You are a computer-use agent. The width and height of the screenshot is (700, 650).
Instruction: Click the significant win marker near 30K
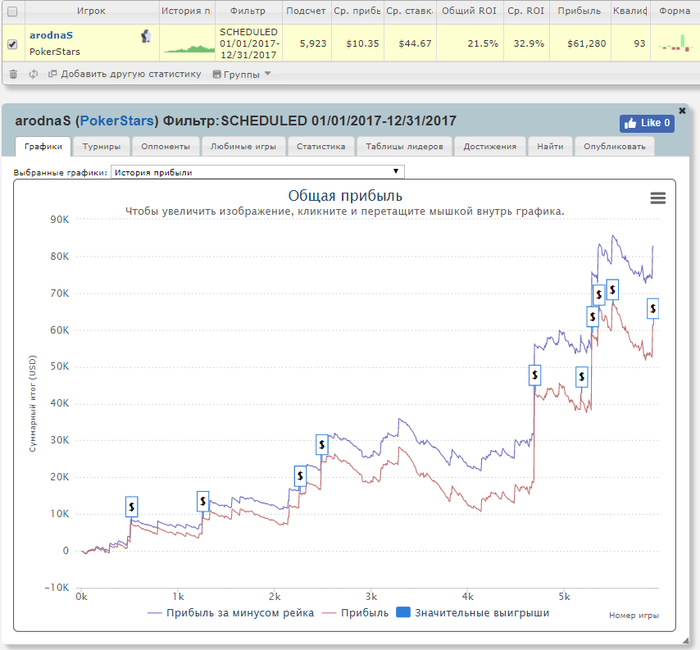click(321, 444)
